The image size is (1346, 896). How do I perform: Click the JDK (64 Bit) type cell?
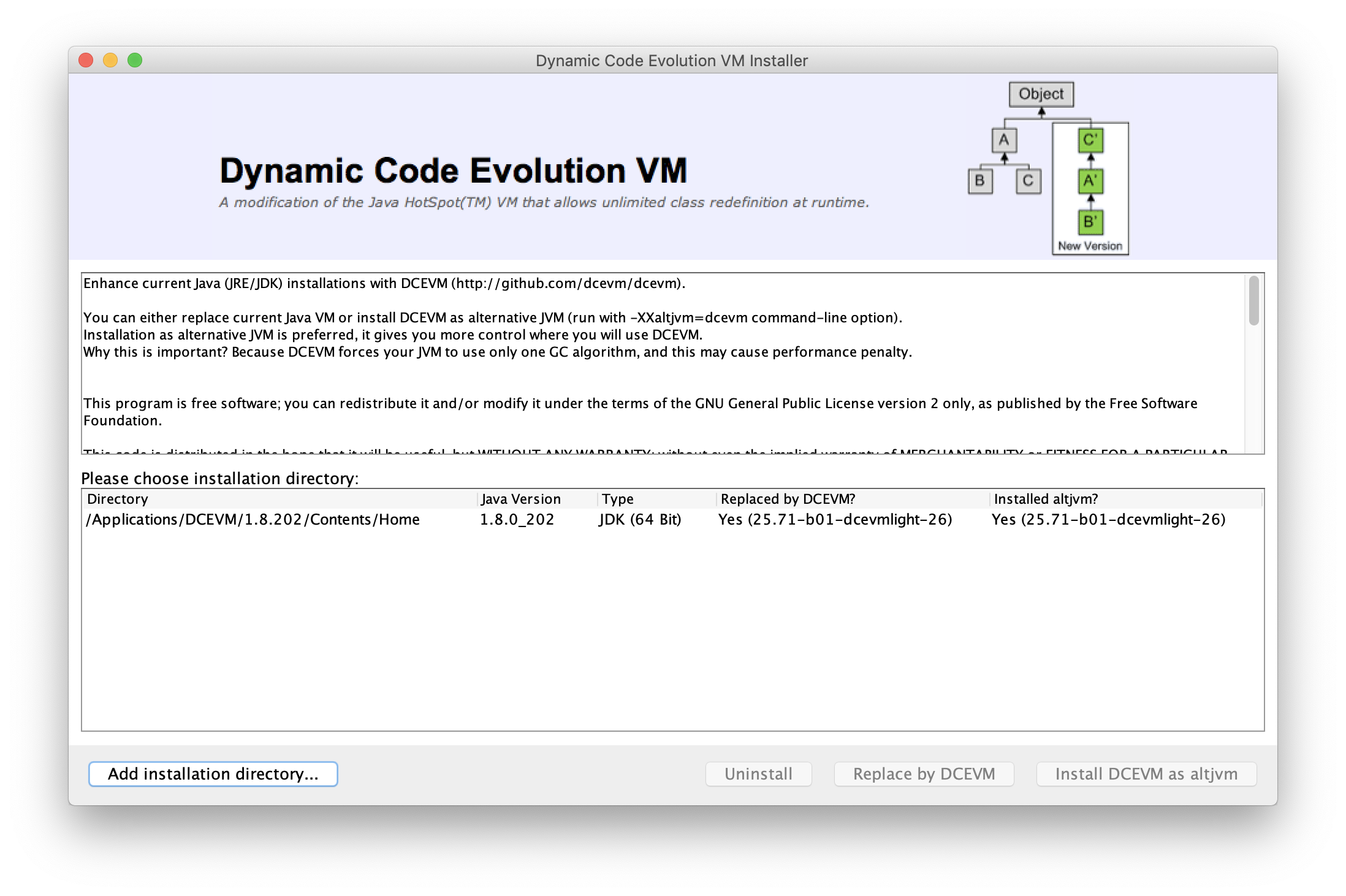pos(640,520)
